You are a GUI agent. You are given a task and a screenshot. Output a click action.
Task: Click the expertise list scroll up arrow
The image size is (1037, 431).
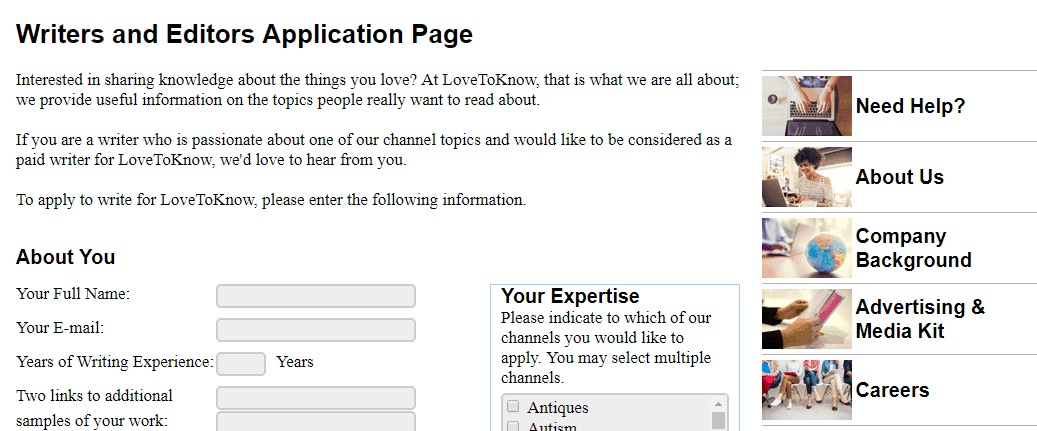point(718,403)
